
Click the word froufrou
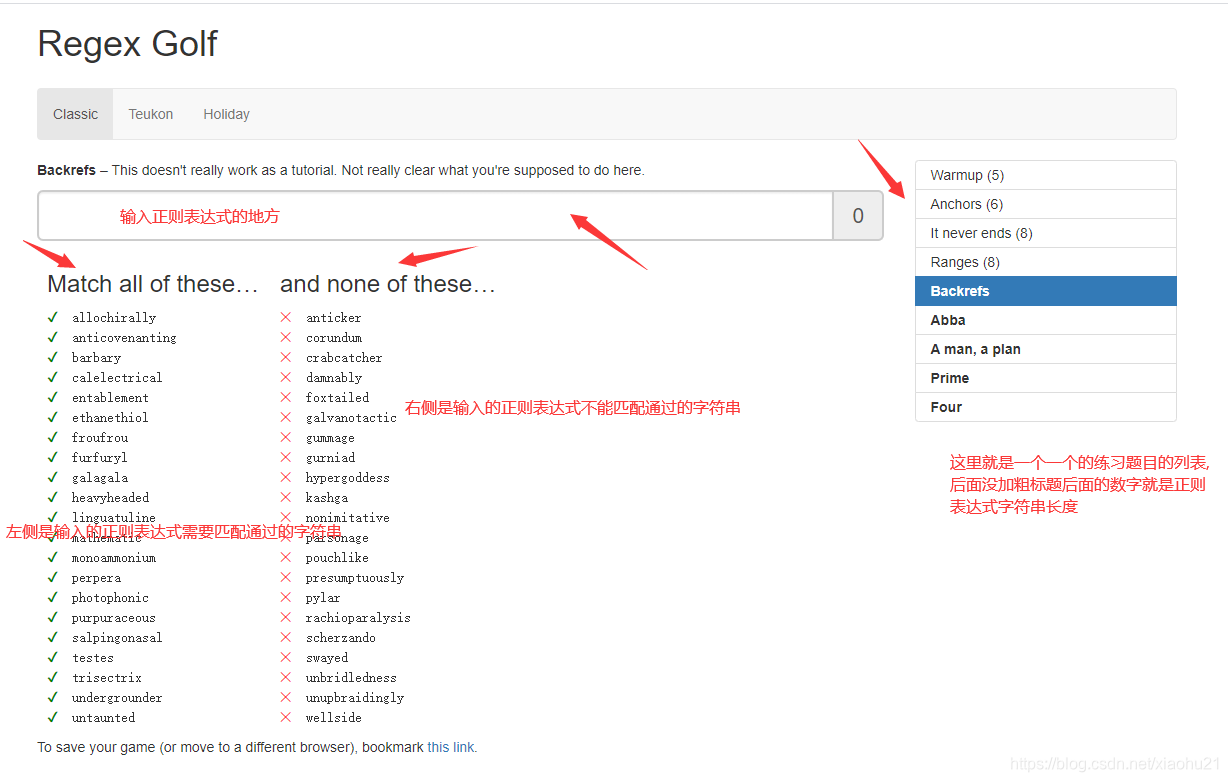pyautogui.click(x=100, y=438)
